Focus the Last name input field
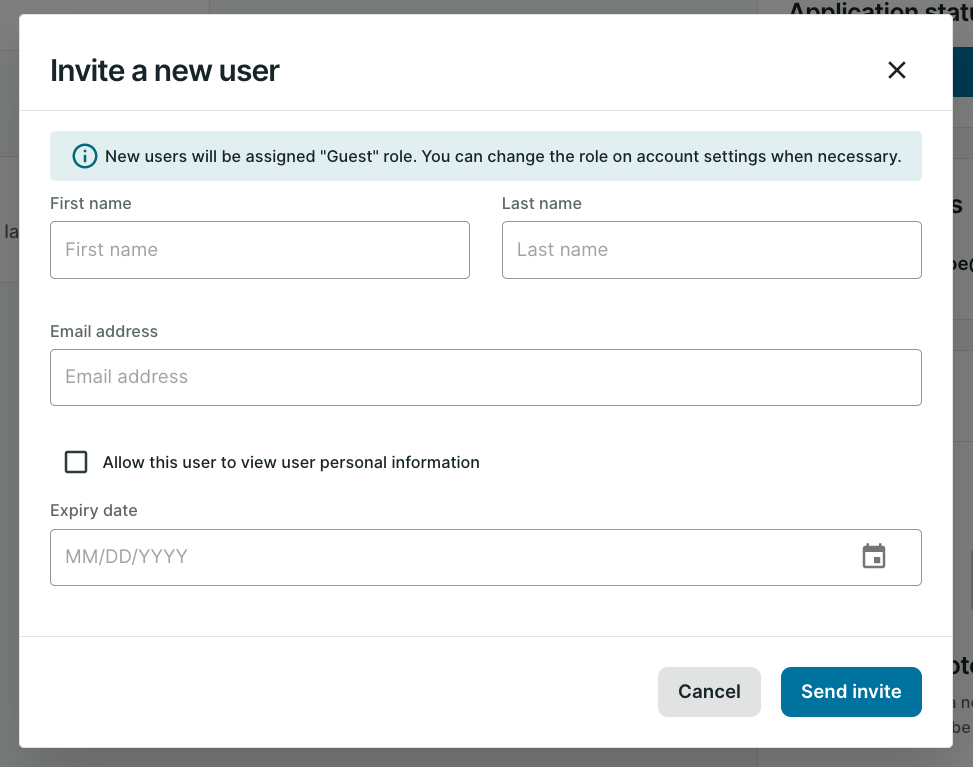Screen dimensions: 973x767 pyautogui.click(x=712, y=250)
